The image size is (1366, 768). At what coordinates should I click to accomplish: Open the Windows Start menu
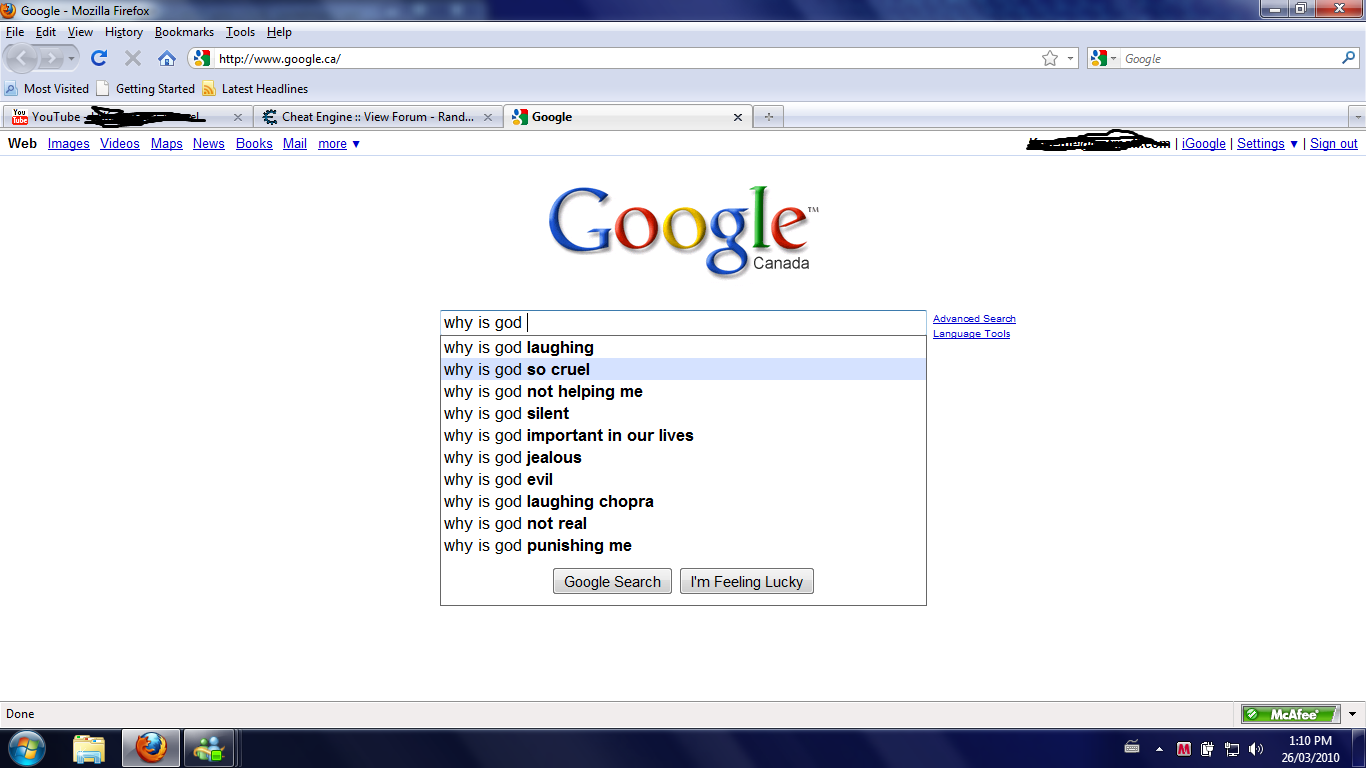tap(25, 748)
